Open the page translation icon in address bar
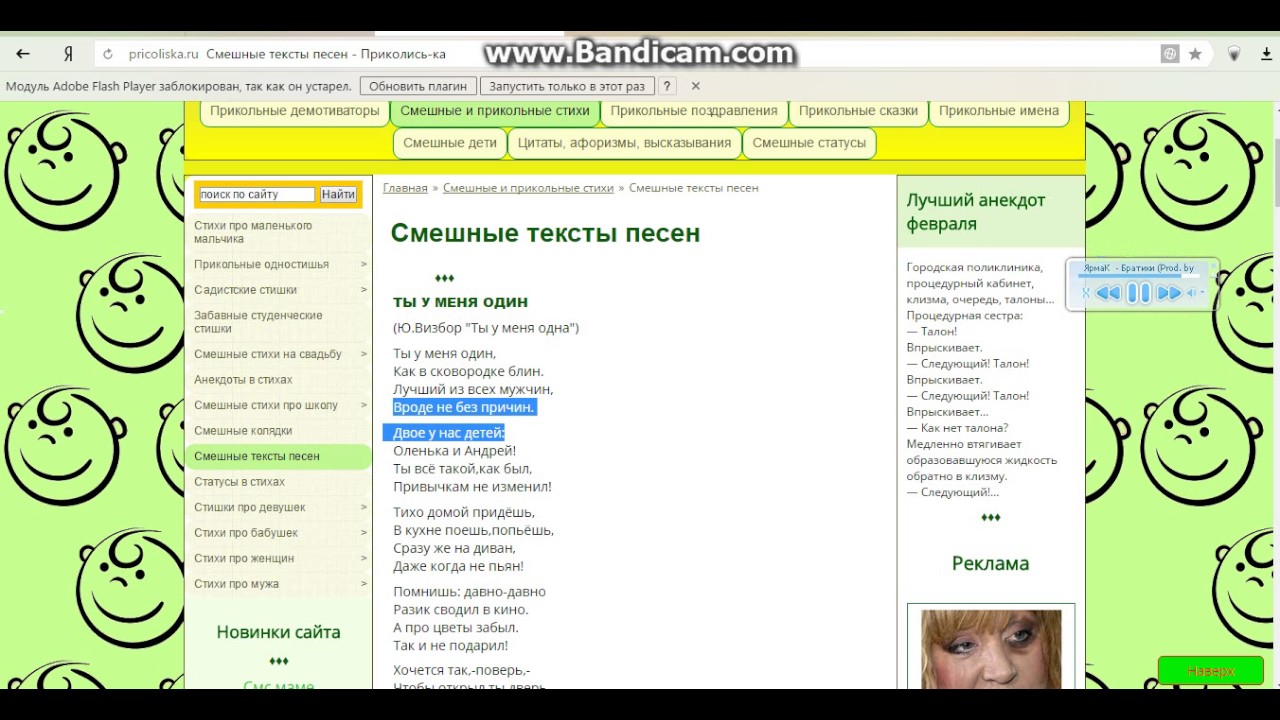1280x720 pixels. click(1170, 54)
